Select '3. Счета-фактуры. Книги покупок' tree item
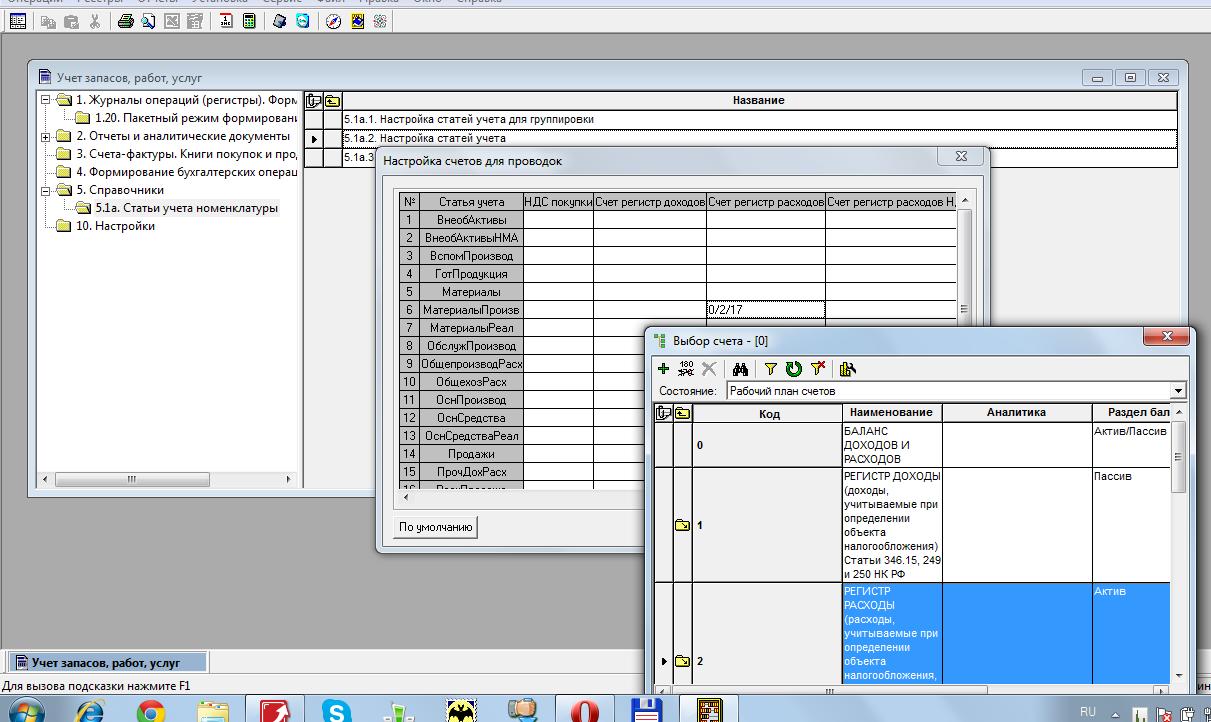Viewport: 1211px width, 722px height. click(187, 154)
